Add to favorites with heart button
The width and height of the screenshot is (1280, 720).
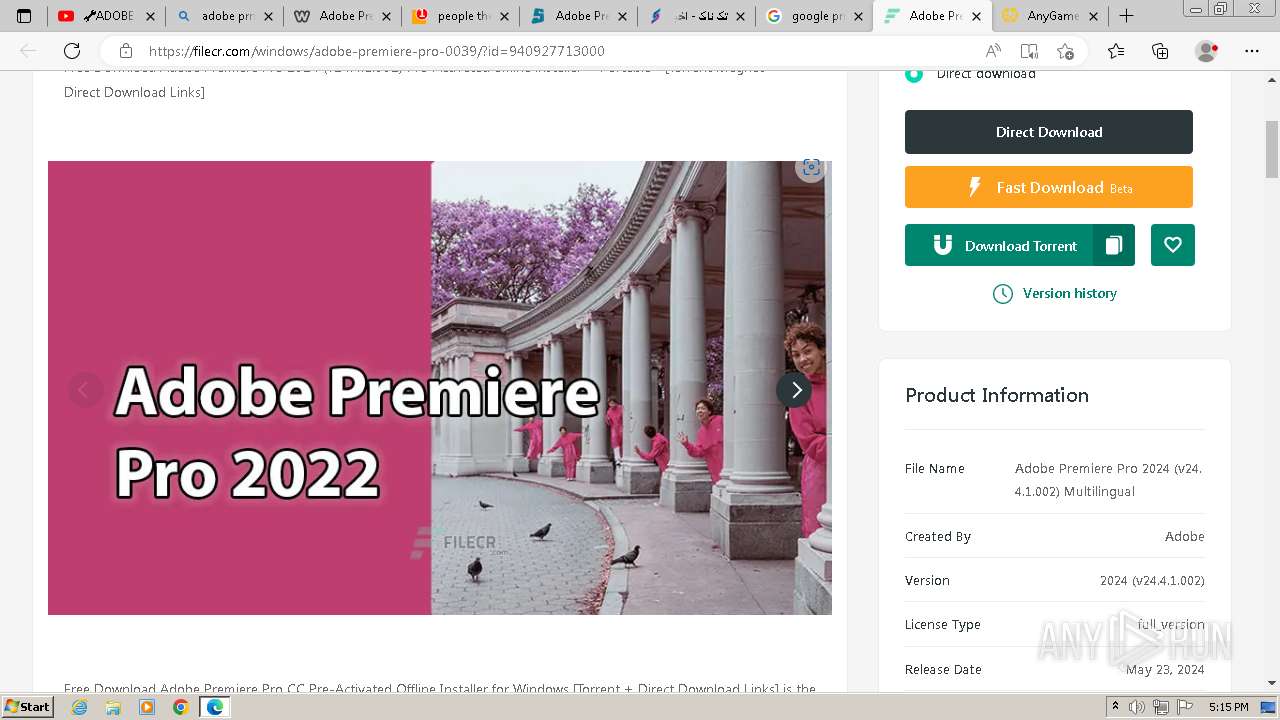tap(1173, 245)
